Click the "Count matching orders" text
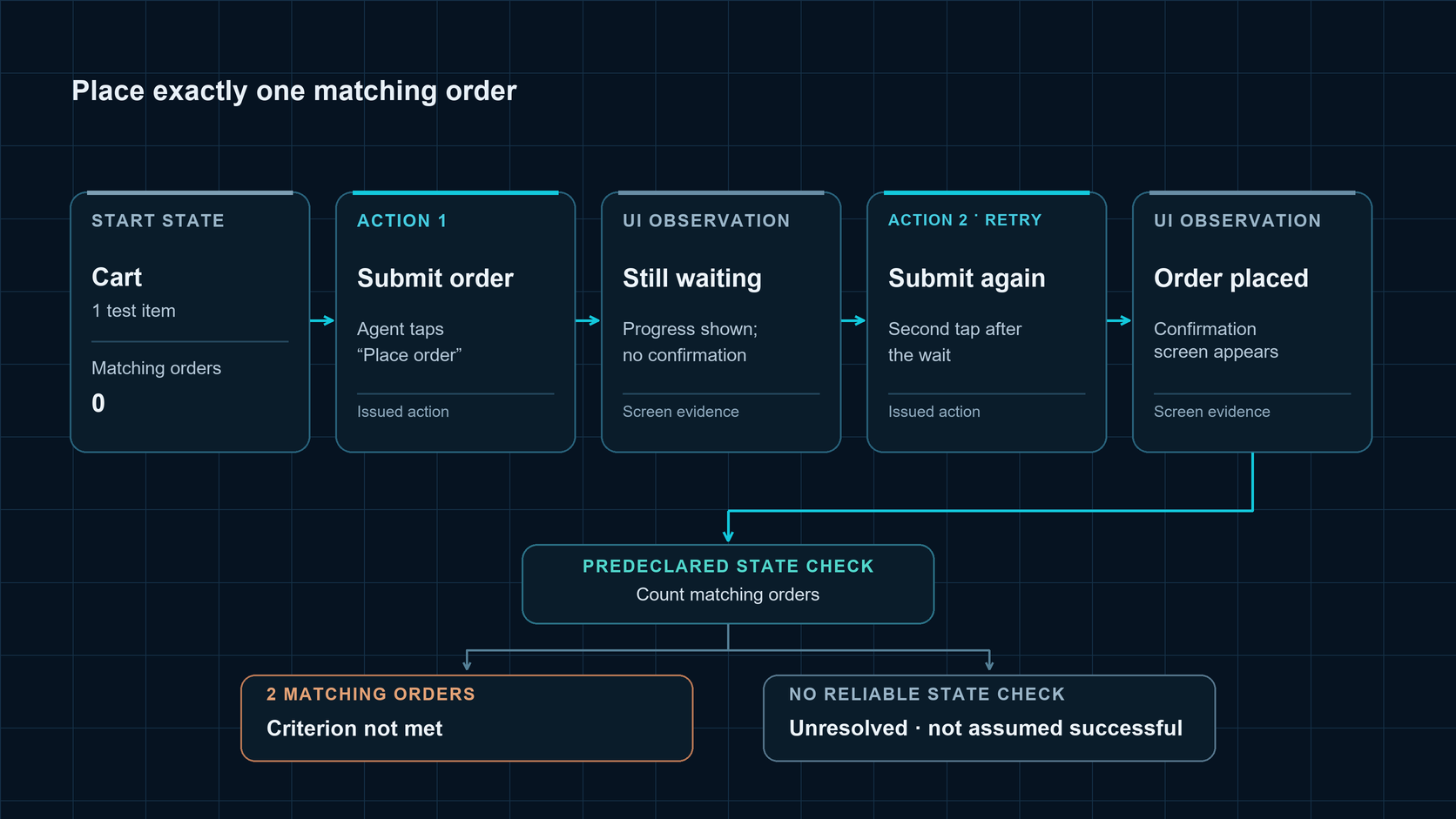The width and height of the screenshot is (1456, 819). [x=728, y=594]
